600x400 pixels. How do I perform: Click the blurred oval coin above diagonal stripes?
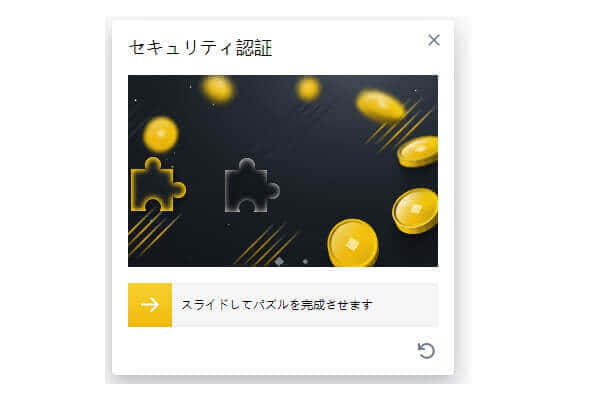tap(380, 106)
